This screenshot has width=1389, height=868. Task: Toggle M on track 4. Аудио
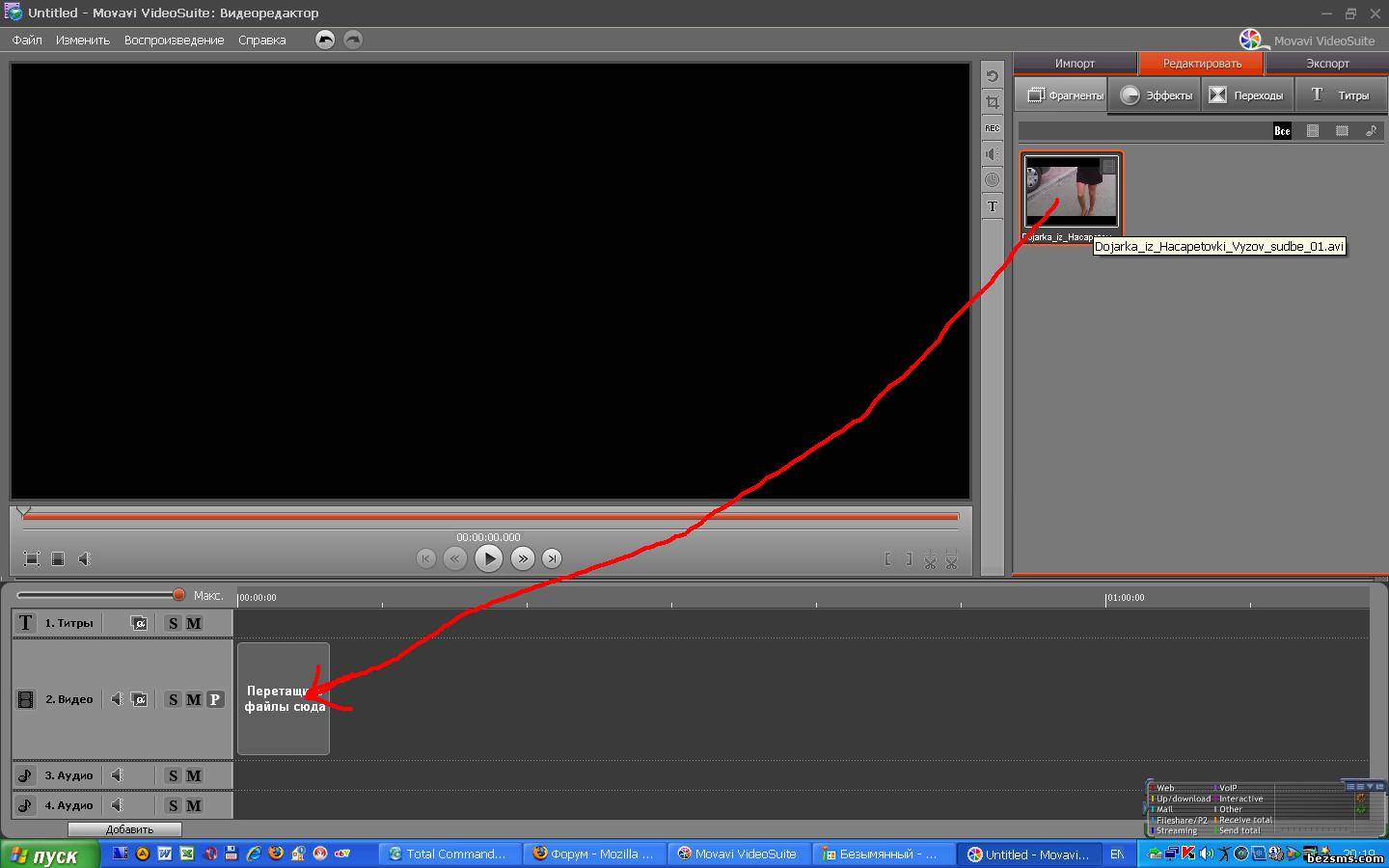pyautogui.click(x=194, y=805)
